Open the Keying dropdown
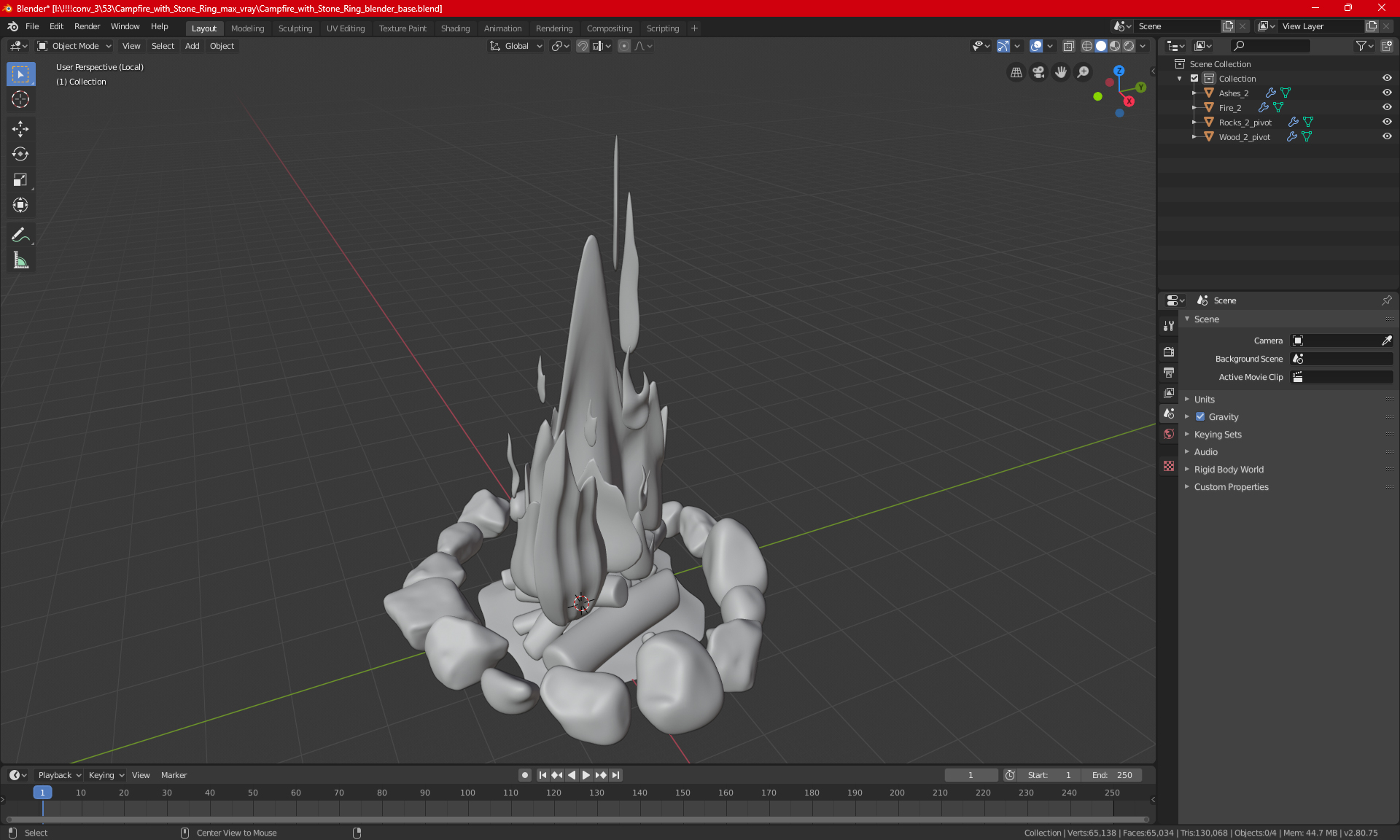Image resolution: width=1400 pixels, height=840 pixels. [106, 775]
